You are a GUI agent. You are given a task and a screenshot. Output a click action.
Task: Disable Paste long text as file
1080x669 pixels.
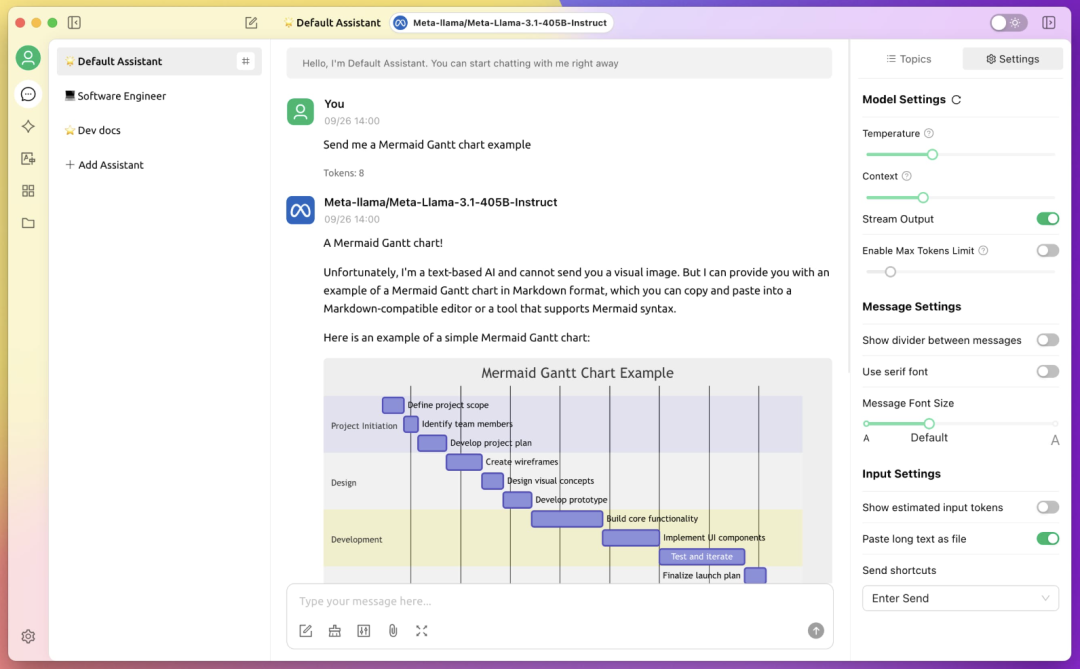tap(1048, 538)
